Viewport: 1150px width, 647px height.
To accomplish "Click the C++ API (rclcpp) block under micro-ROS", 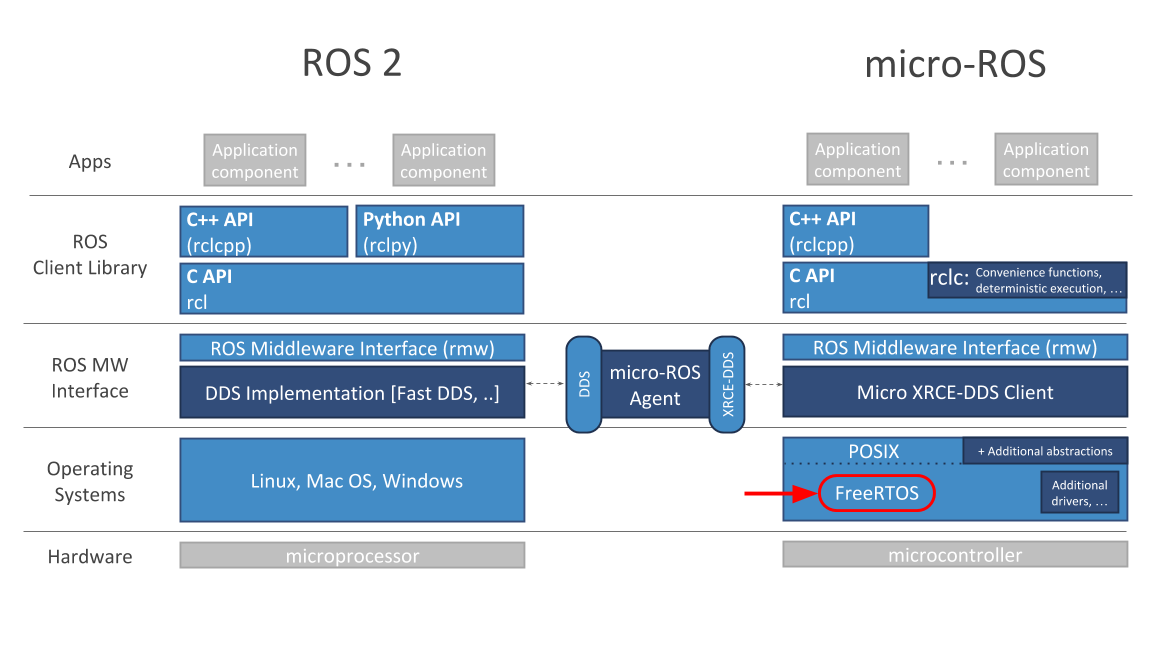I will (x=855, y=231).
